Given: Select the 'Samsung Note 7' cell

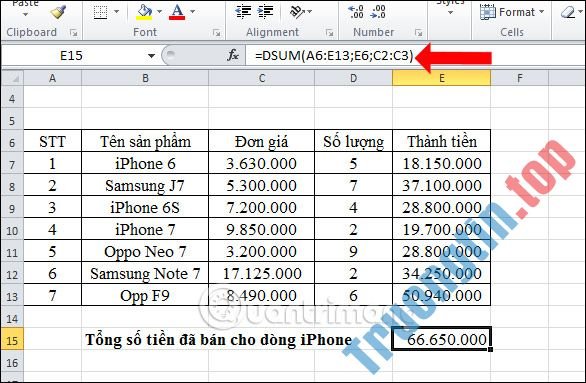Looking at the screenshot, I should [145, 274].
